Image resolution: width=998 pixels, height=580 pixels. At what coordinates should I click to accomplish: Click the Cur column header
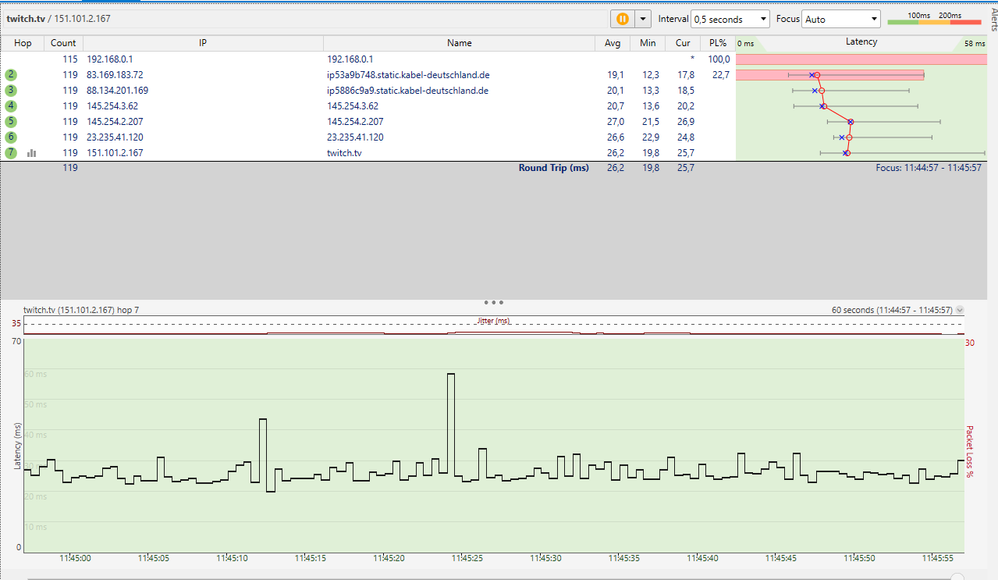click(683, 43)
